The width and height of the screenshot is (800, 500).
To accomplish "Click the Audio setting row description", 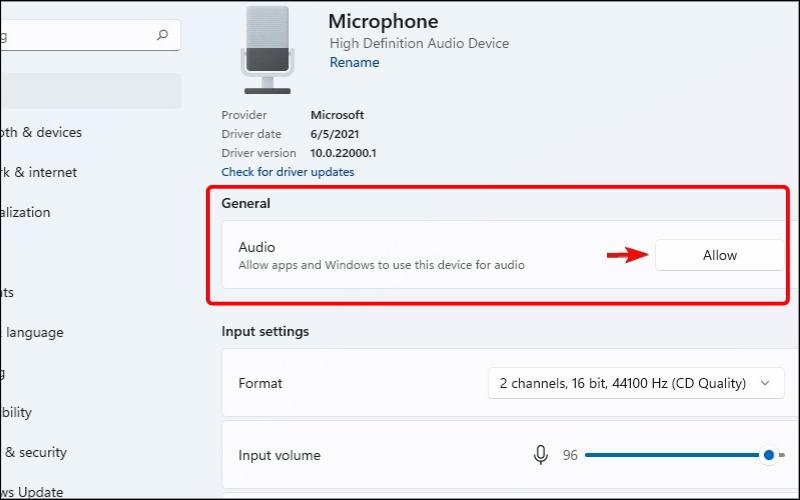I will point(381,266).
